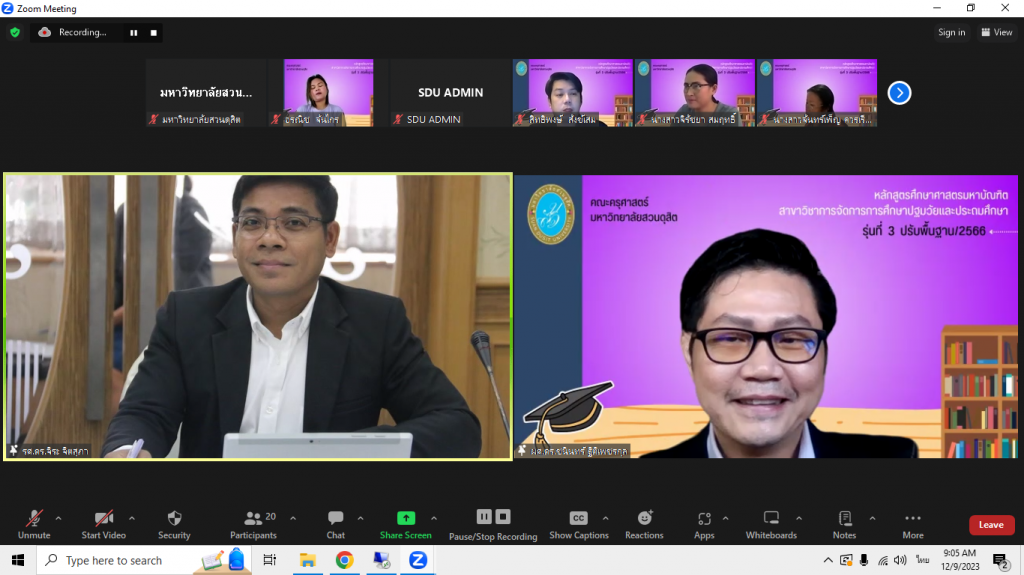
Task: Start Video camera toggle
Action: click(x=104, y=519)
